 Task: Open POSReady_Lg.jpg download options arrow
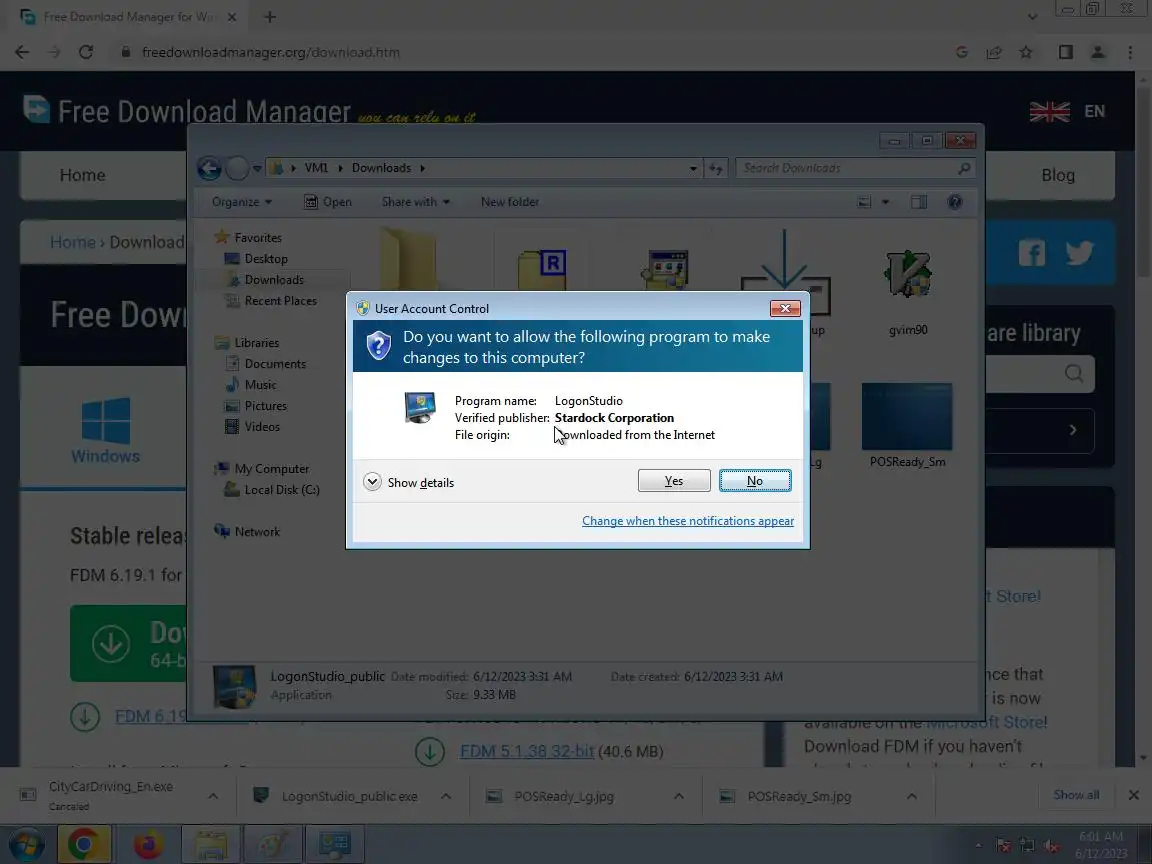pyautogui.click(x=679, y=796)
